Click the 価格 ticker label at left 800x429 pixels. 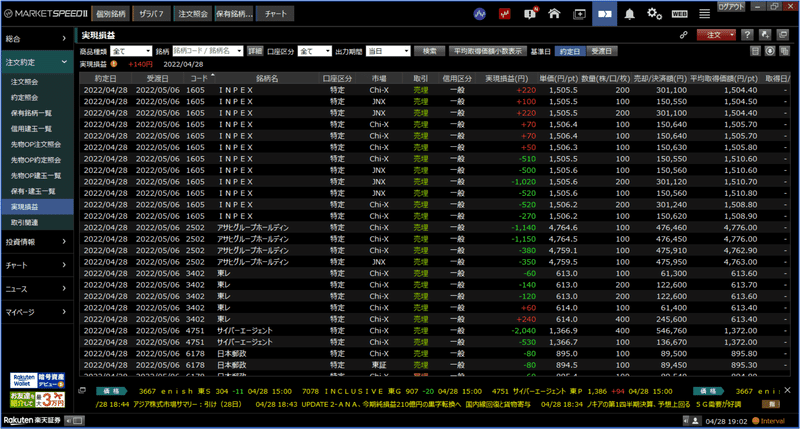(111, 391)
